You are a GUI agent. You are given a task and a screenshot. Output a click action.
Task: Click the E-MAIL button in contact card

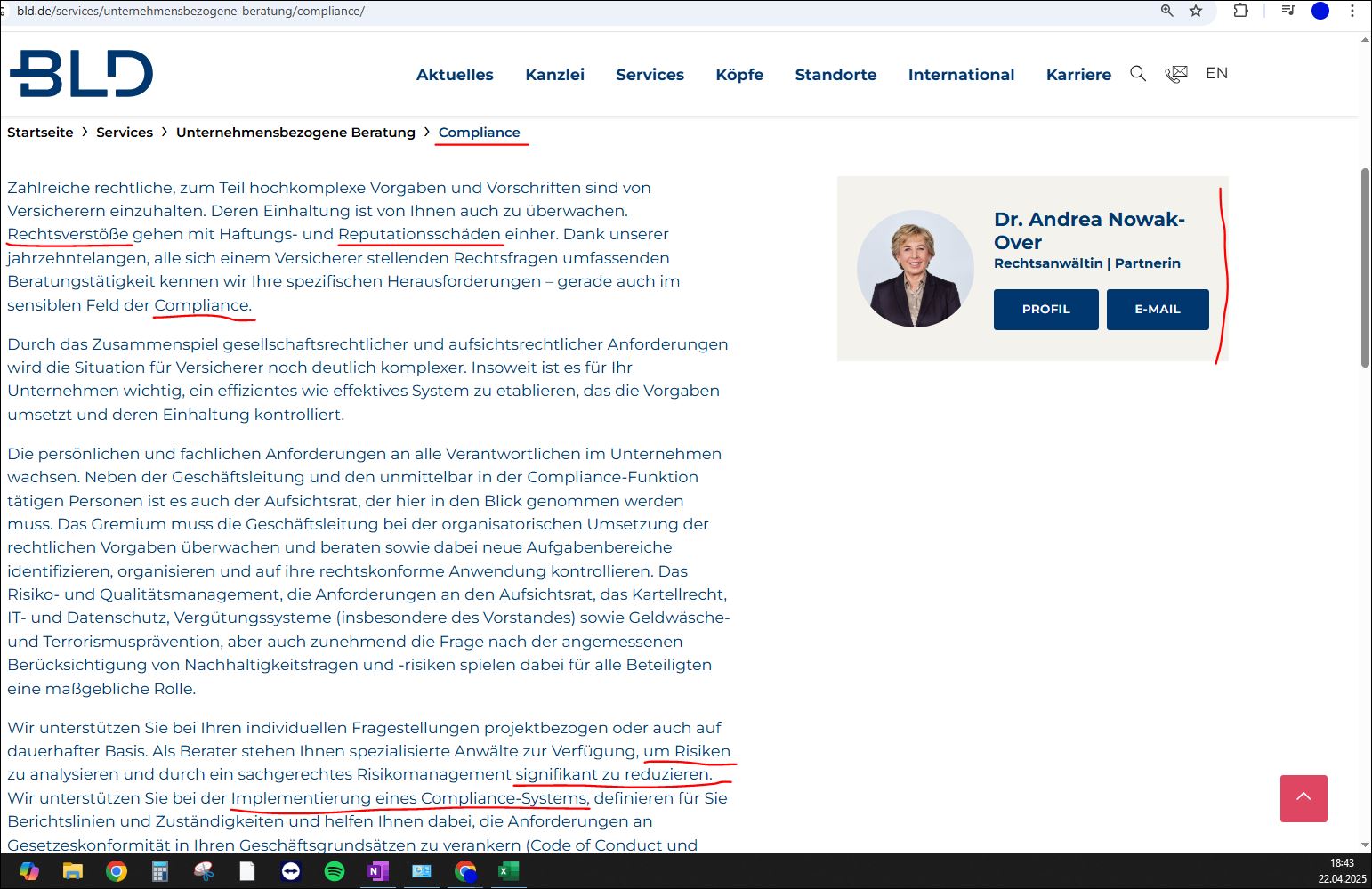click(x=1157, y=310)
